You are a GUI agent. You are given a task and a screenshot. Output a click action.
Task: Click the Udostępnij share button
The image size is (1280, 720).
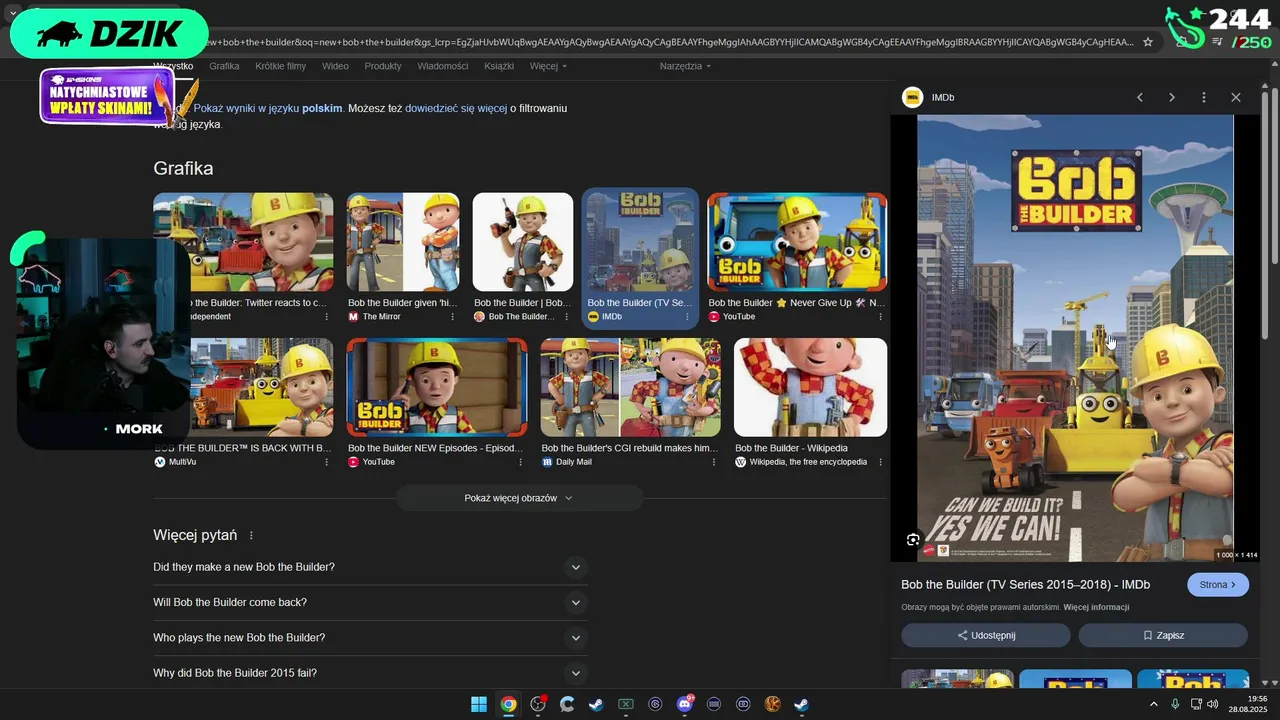(x=986, y=635)
